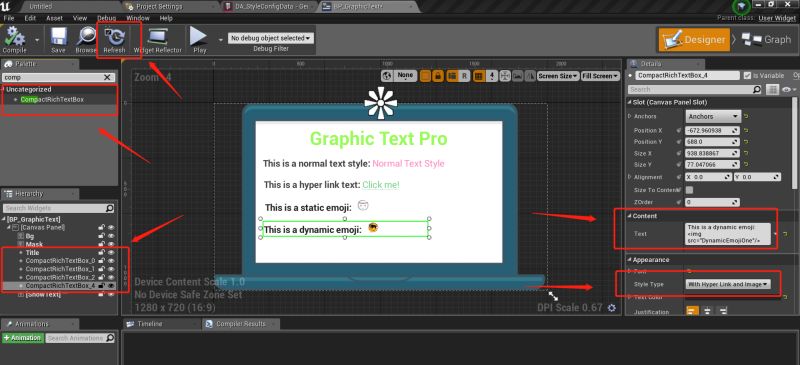Click the Browse toolbar icon
This screenshot has width=800, height=365.
point(86,37)
